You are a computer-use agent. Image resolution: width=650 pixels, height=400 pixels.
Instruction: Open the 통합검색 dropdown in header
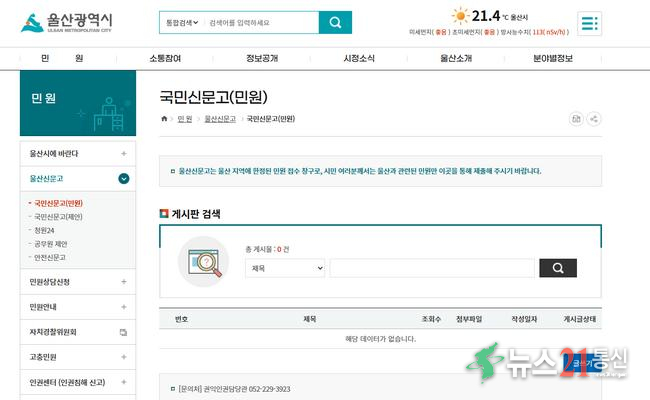180,22
